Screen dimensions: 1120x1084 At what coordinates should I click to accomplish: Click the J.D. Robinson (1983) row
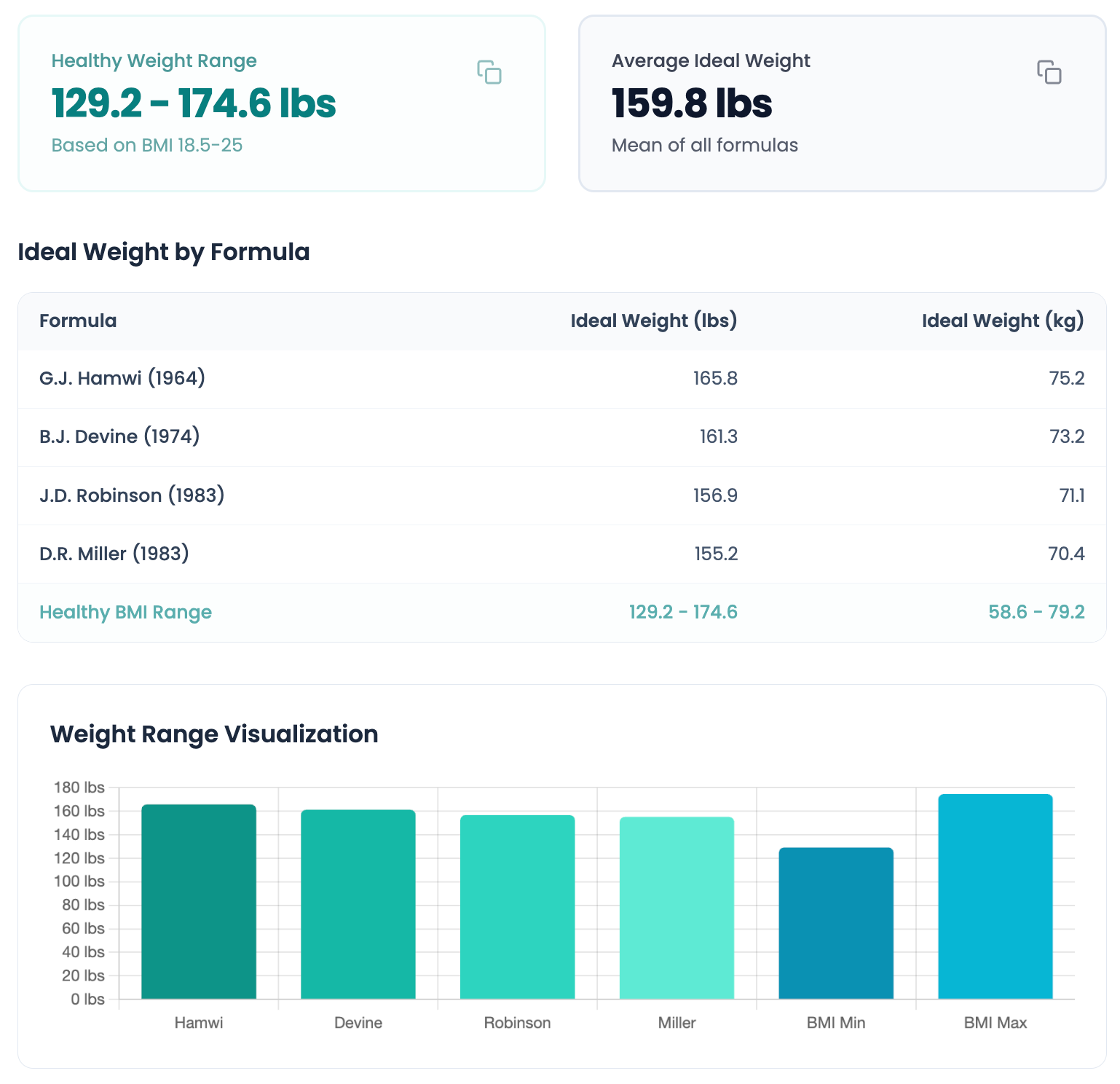[561, 495]
